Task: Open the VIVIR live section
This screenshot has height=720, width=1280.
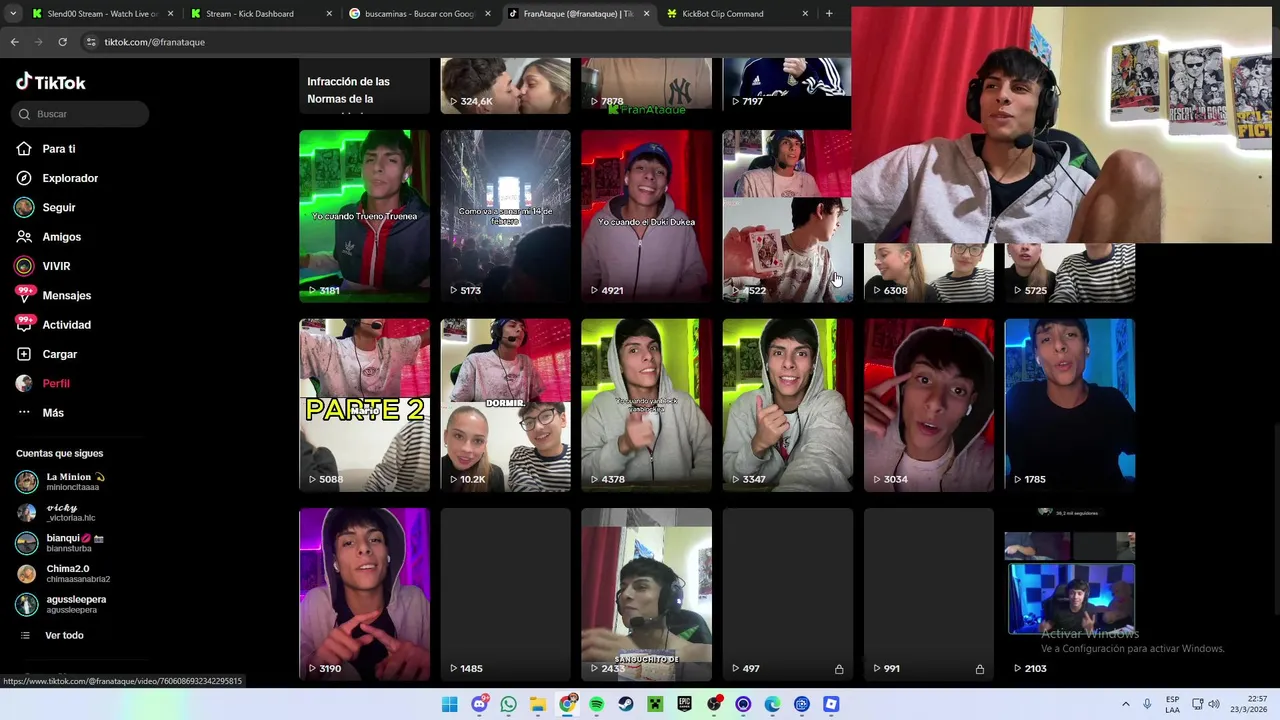Action: pyautogui.click(x=56, y=266)
